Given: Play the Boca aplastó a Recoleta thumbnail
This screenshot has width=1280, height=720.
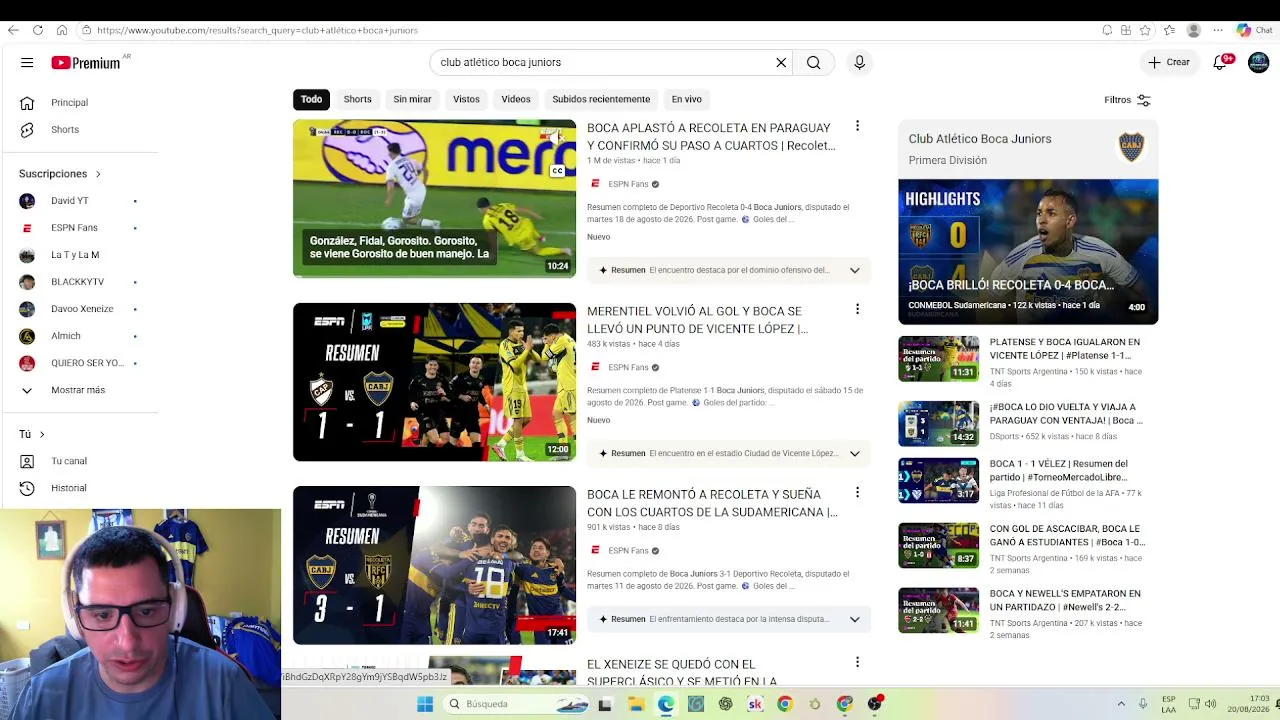Looking at the screenshot, I should click(434, 199).
